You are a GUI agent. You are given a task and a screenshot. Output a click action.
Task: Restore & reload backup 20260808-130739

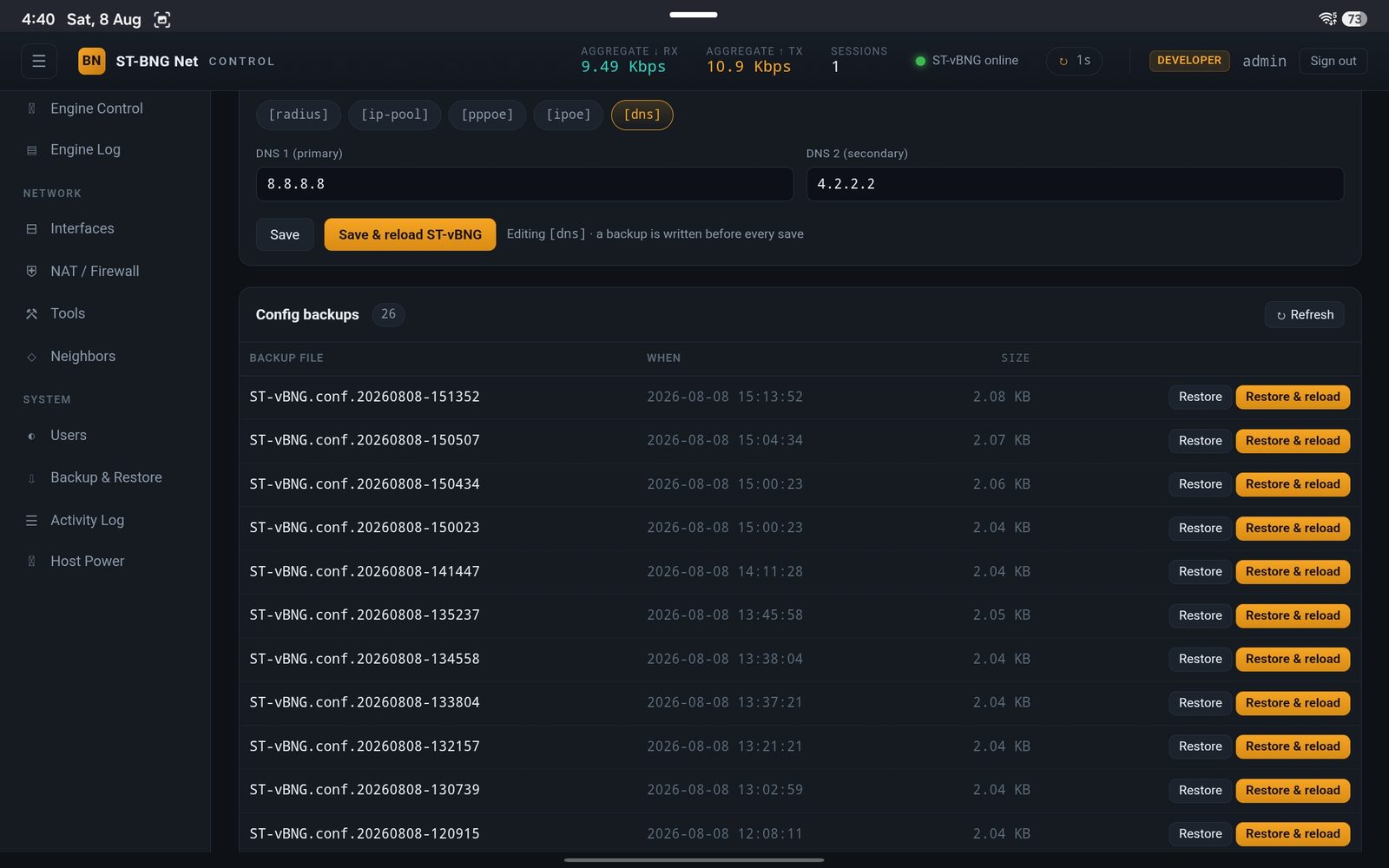click(1293, 791)
